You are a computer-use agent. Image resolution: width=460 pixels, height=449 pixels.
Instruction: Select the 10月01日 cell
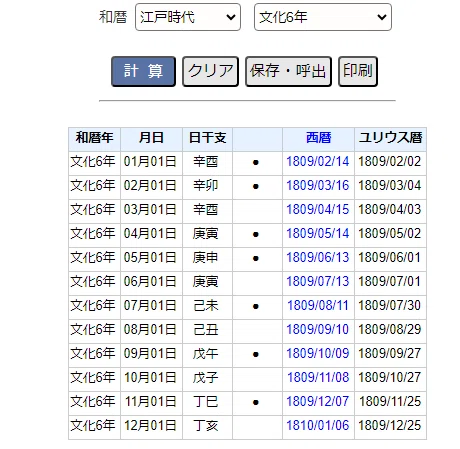[151, 378]
